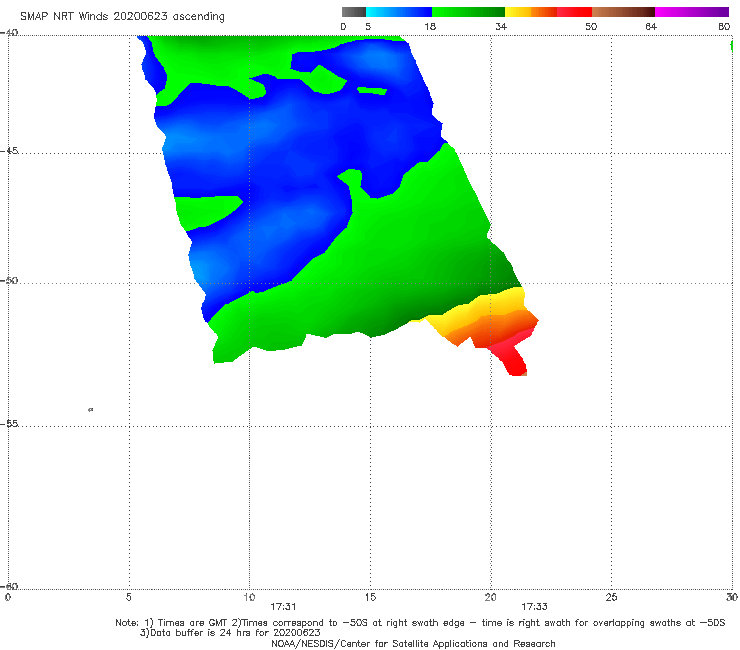Click the red segment of the color bar
Image resolution: width=740 pixels, height=650 pixels.
[574, 12]
